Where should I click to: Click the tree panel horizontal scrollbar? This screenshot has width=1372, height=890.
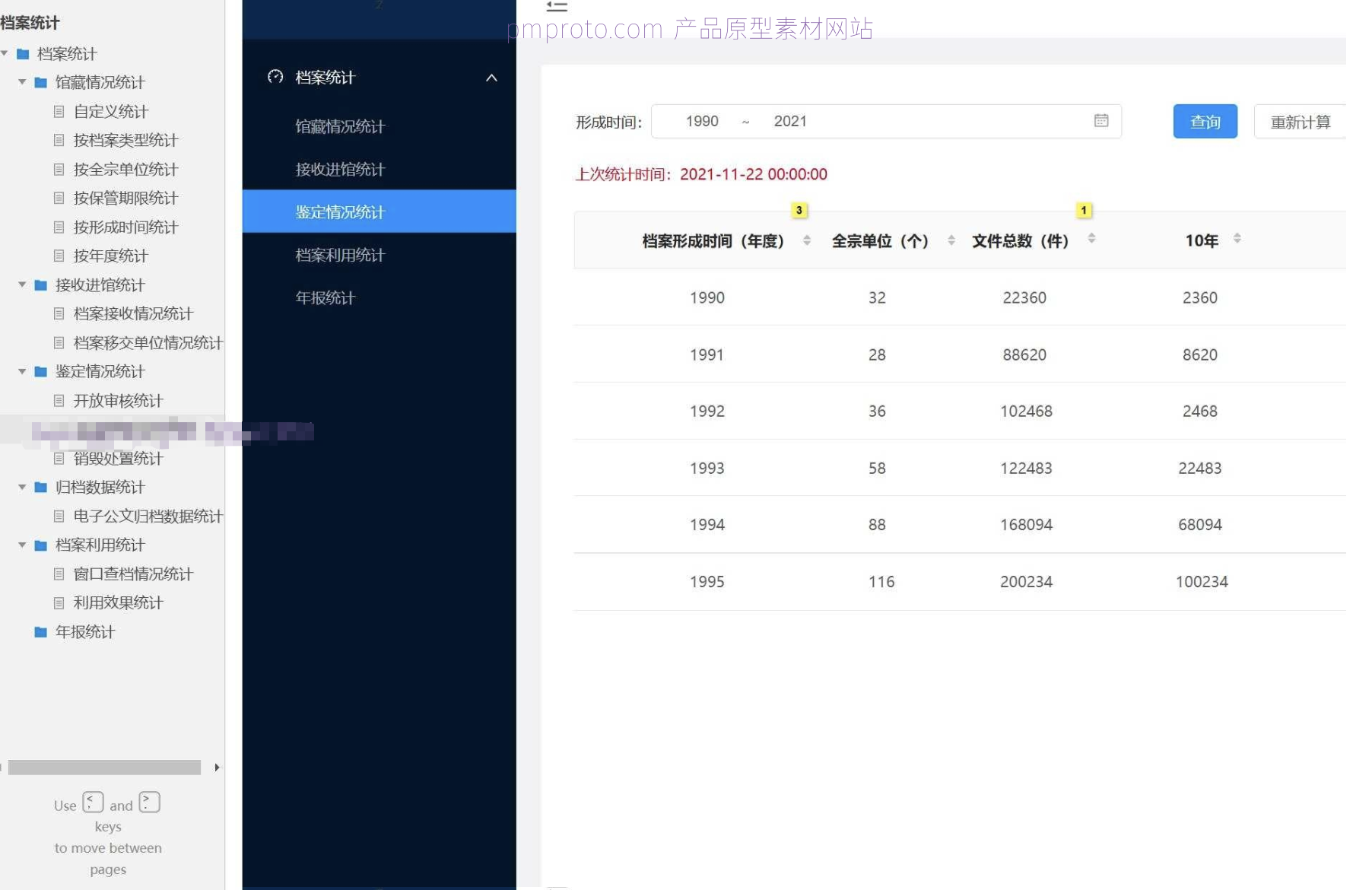click(104, 767)
